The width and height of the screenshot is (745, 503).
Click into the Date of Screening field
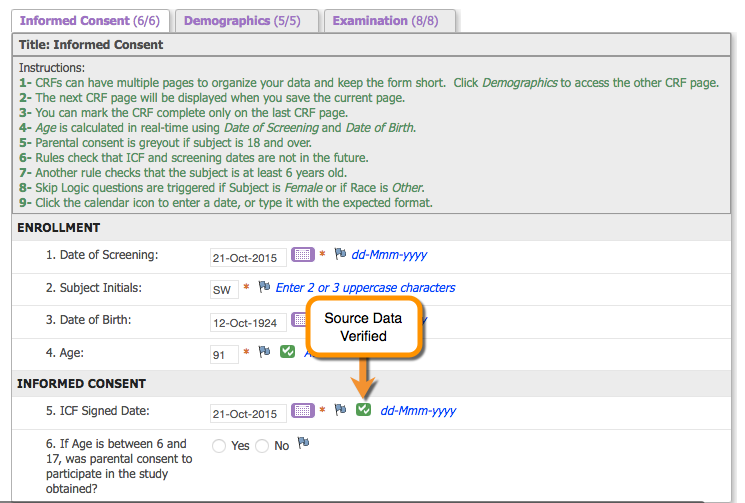(247, 257)
